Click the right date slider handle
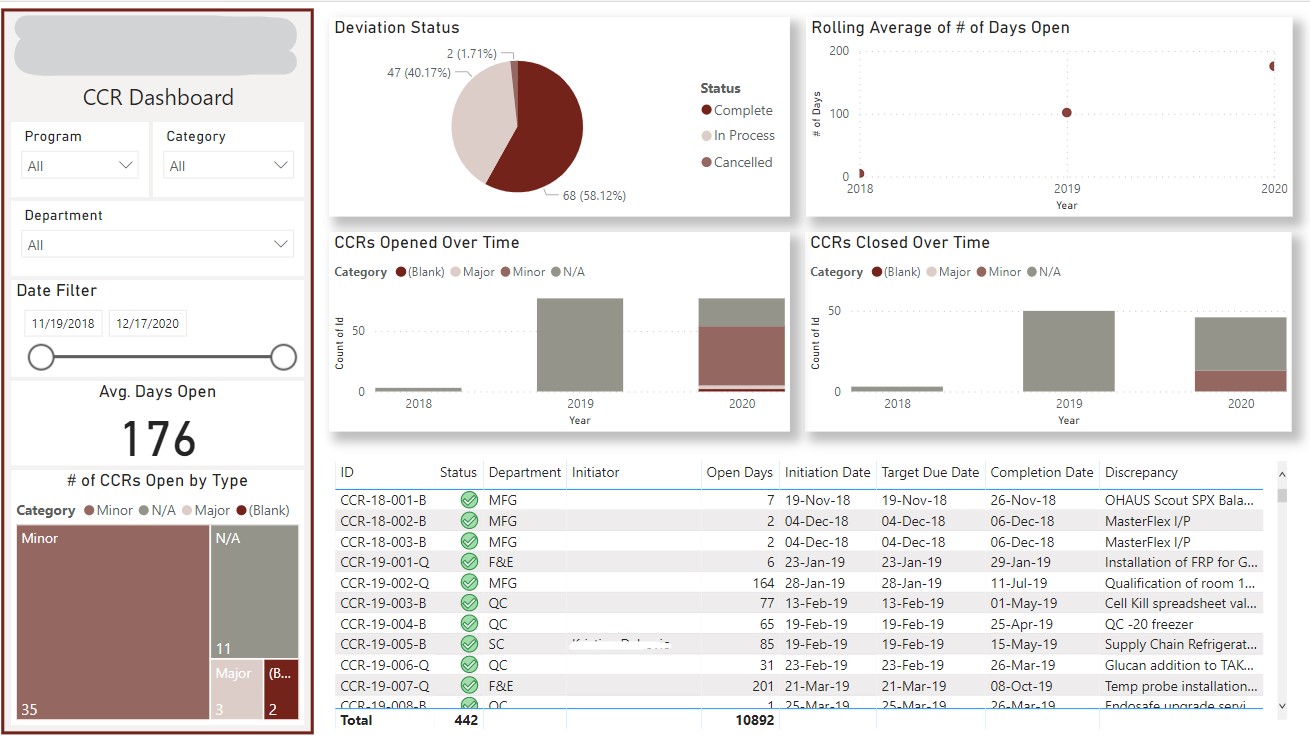The height and width of the screenshot is (737, 1310). tap(284, 357)
